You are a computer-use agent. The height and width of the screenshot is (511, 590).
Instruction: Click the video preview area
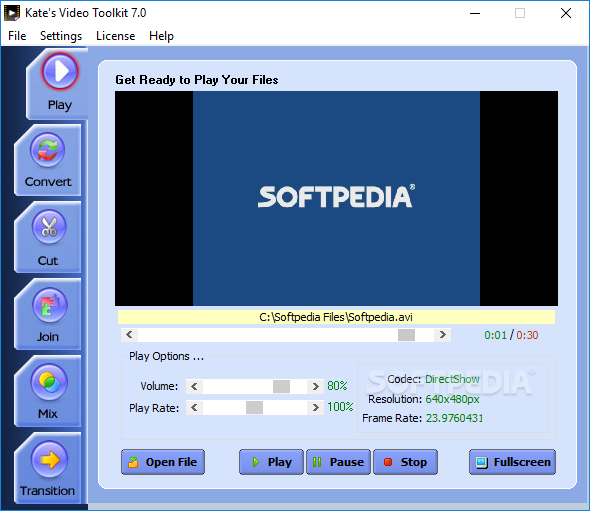[336, 198]
